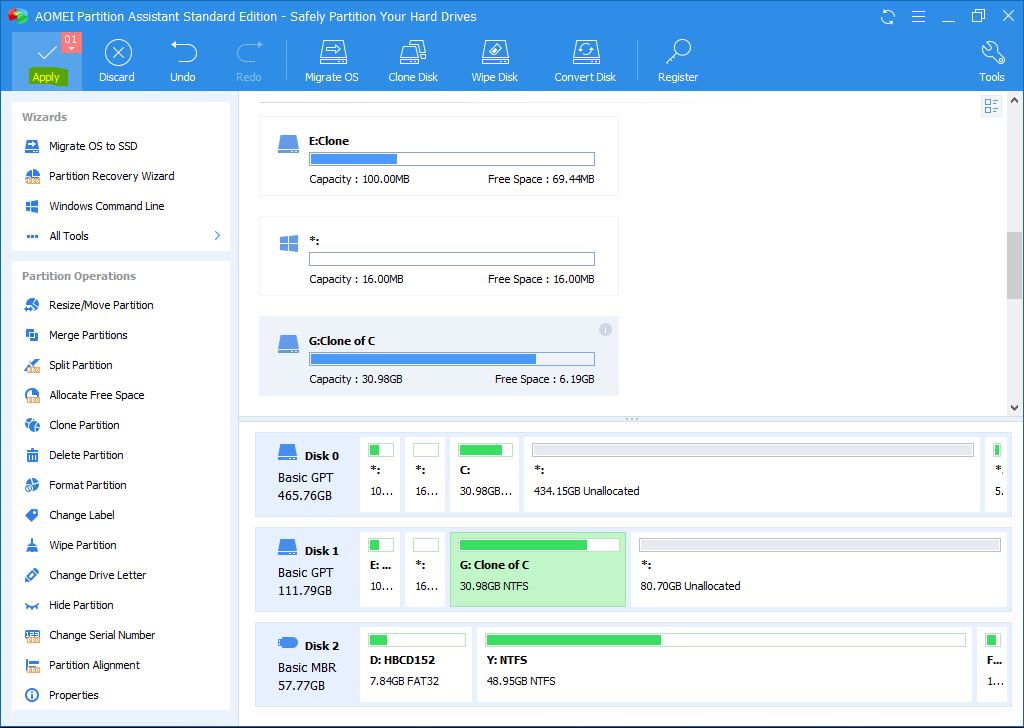
Task: Click Migrate OS to SSD wizard
Action: click(x=93, y=146)
